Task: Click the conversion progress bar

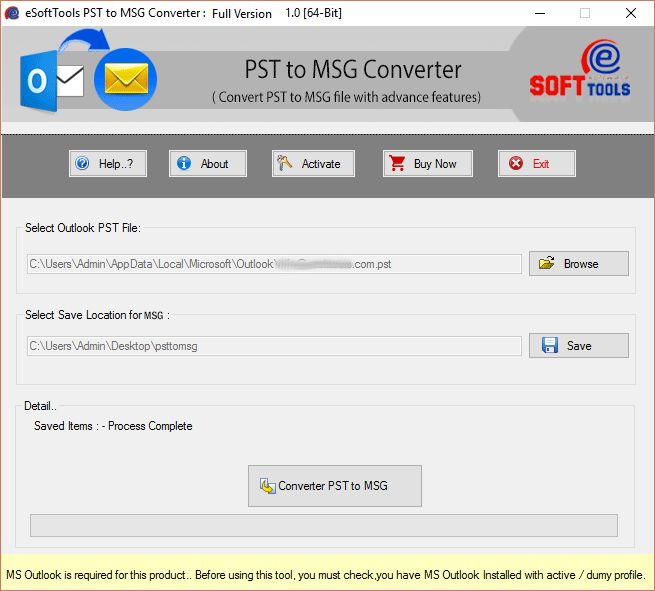Action: (324, 525)
